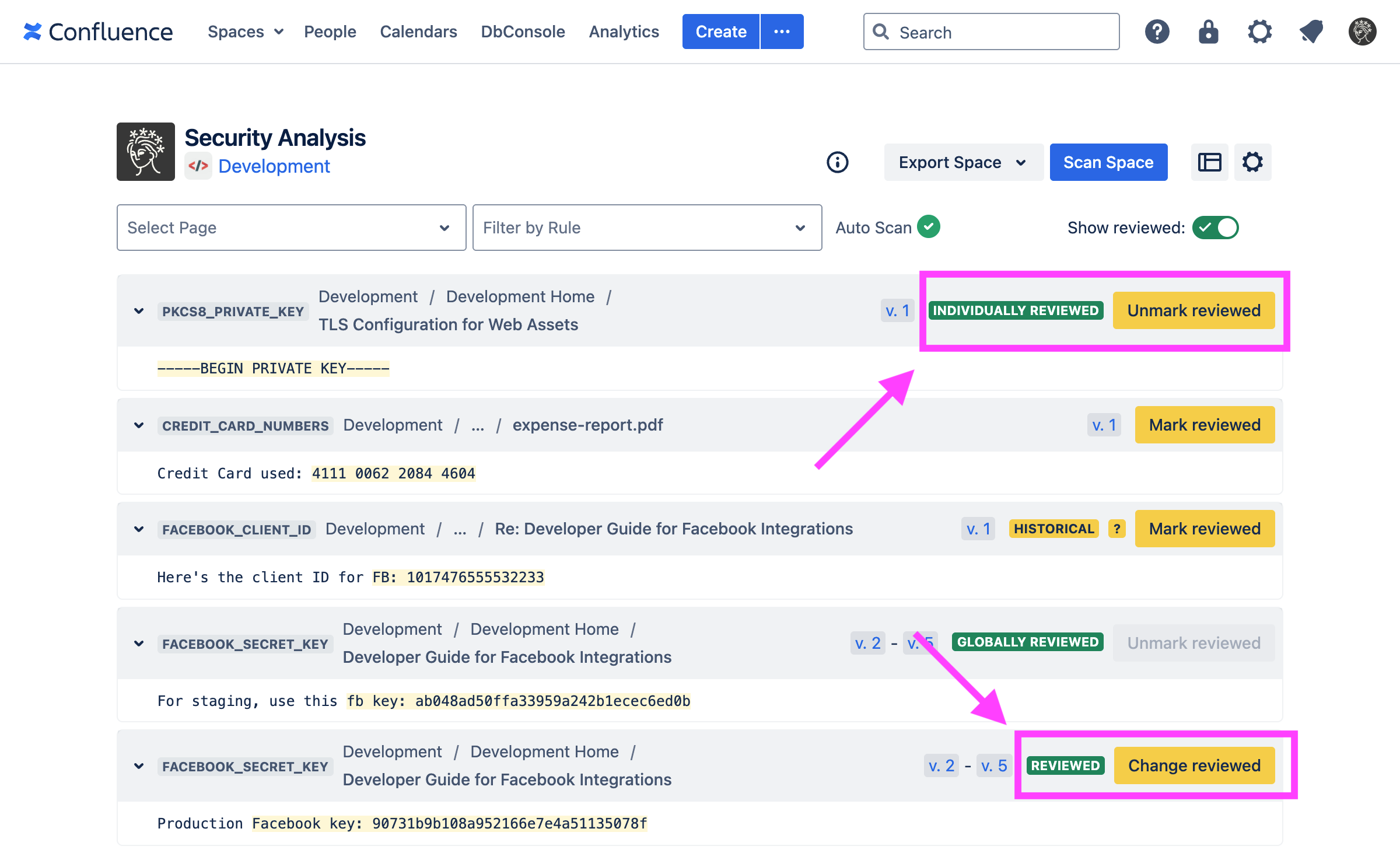
Task: Toggle the Auto Scan green checkmark
Action: pos(928,227)
